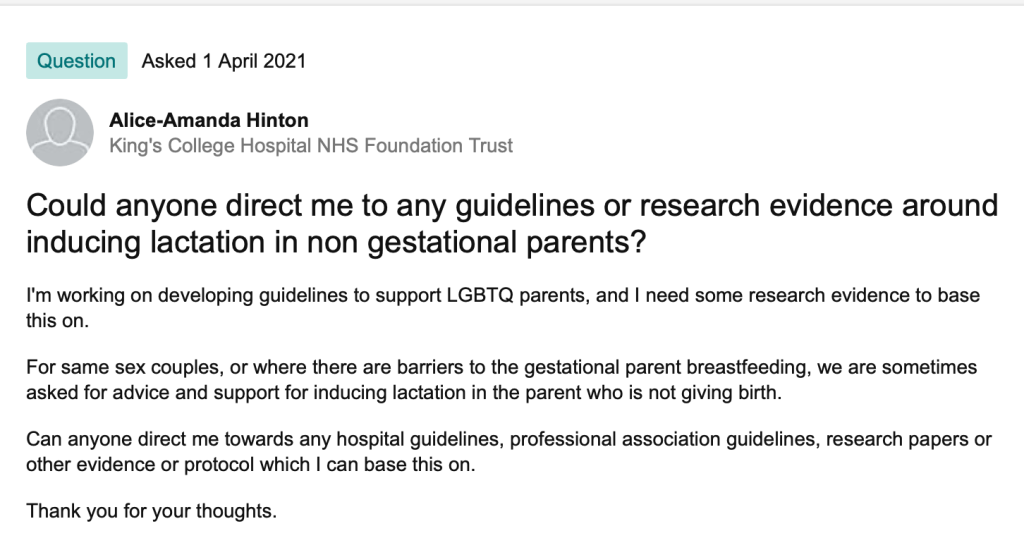Screen dimensions: 1024x550
Task: Click the line 'asked for advice and support'
Action: click(403, 391)
